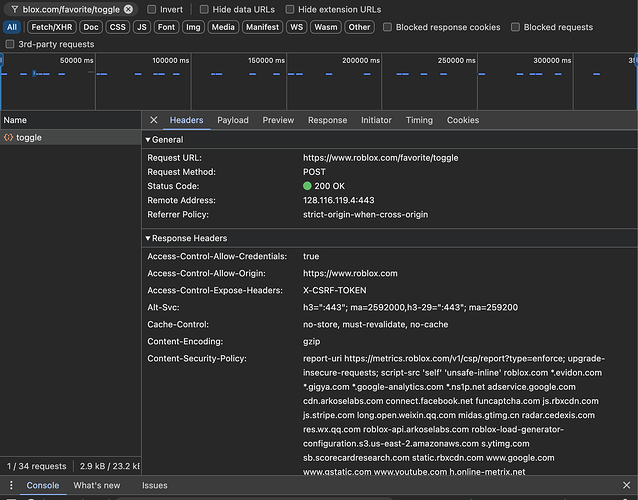Enable 3rd-party requests checkbox
Image resolution: width=638 pixels, height=500 pixels.
[10, 44]
